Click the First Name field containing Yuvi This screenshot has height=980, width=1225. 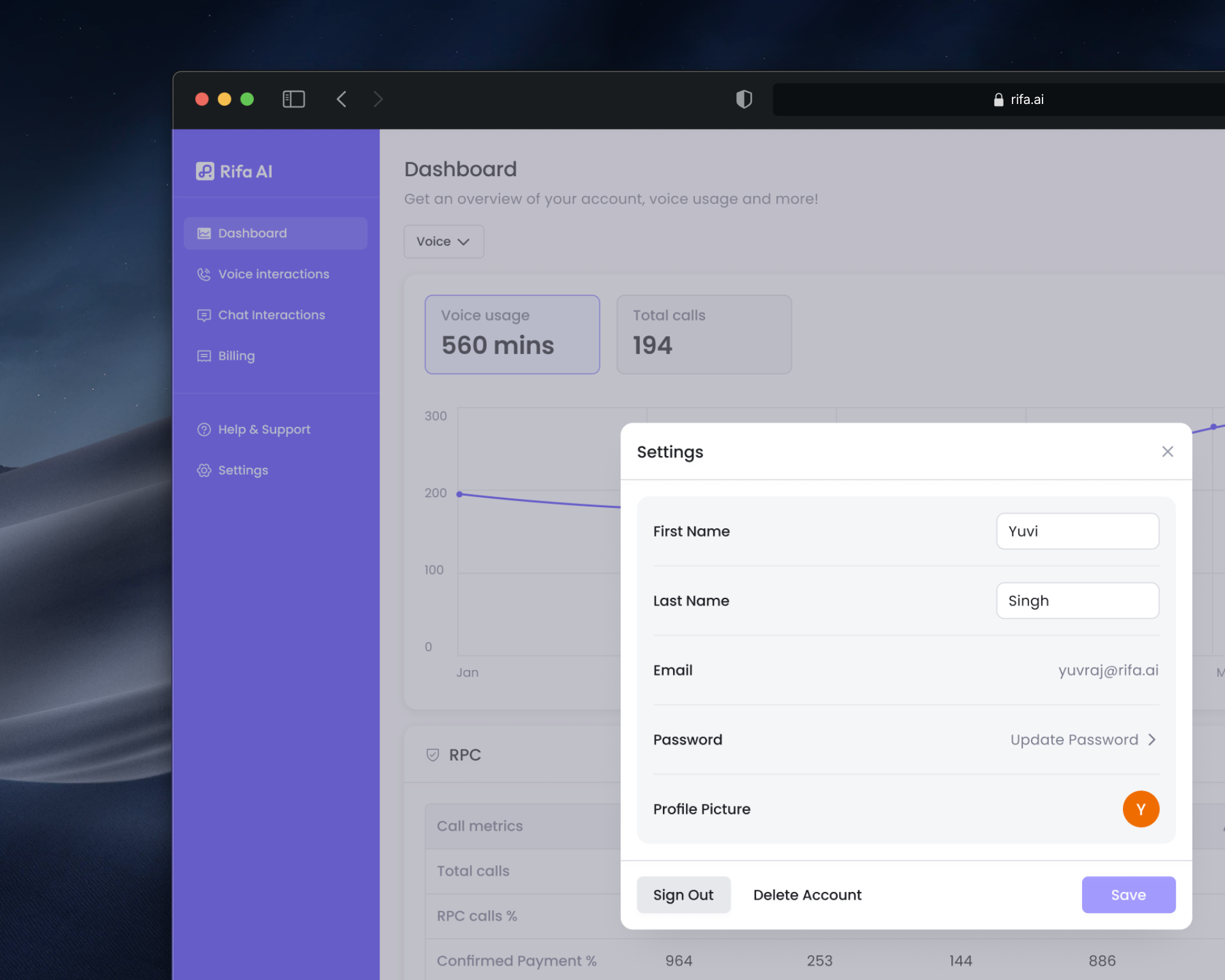point(1077,531)
